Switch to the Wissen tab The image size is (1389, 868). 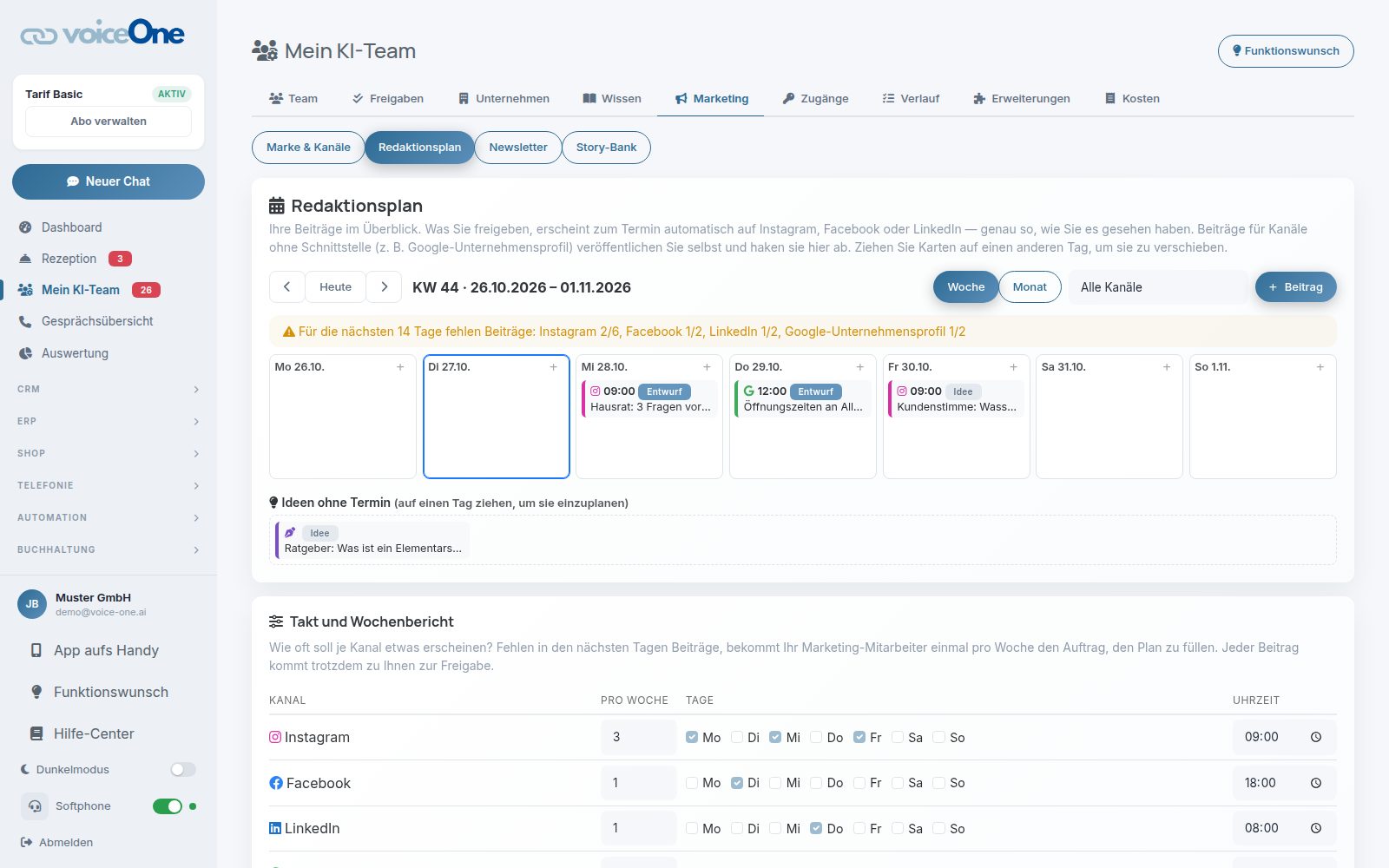coord(612,99)
